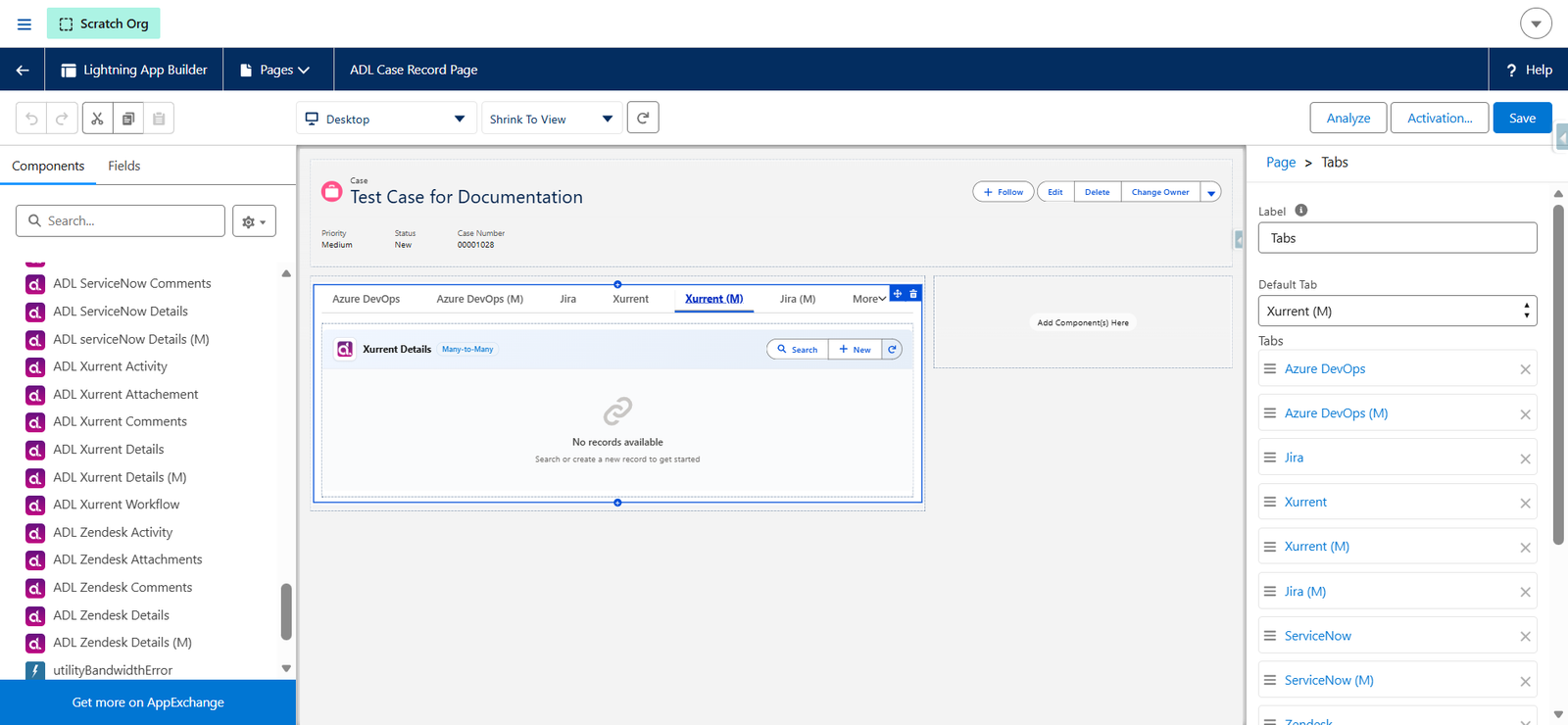Click the Change Owner button
The width and height of the screenshot is (1568, 725).
coord(1160,192)
